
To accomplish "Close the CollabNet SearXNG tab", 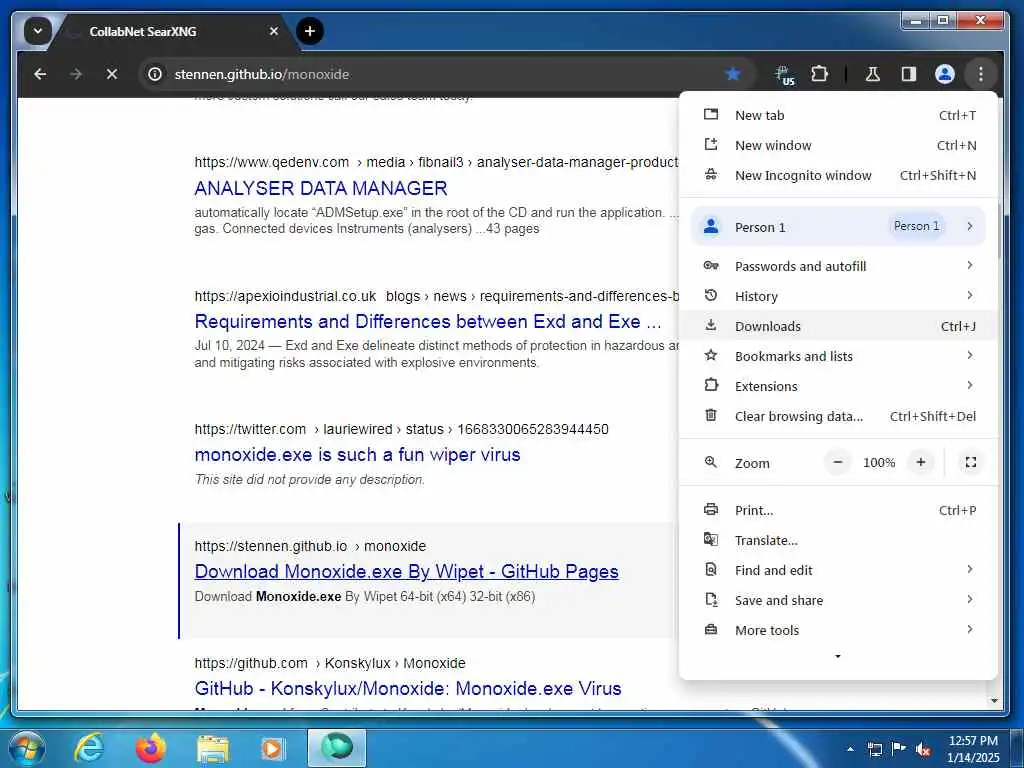I will click(x=274, y=31).
